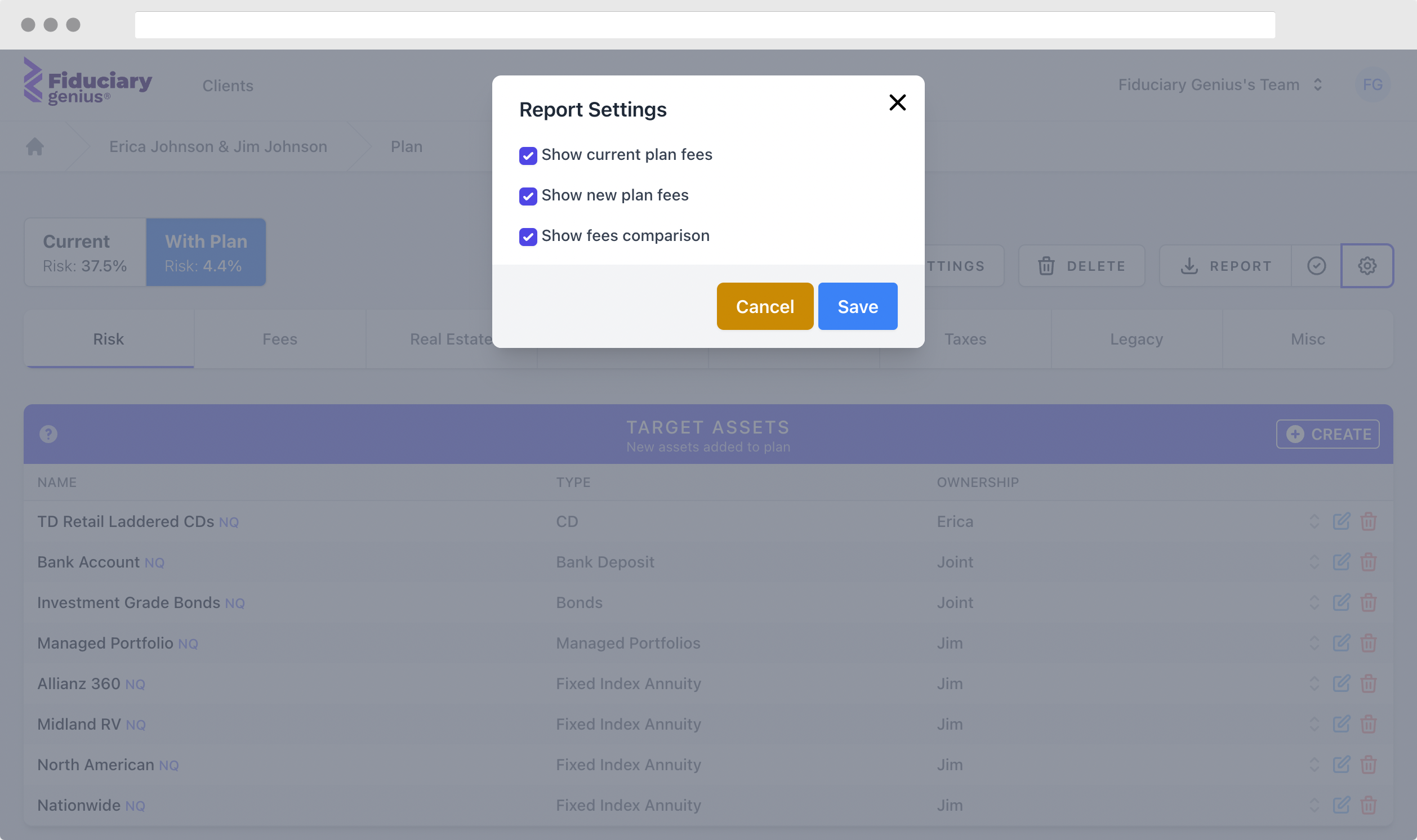This screenshot has height=840, width=1417.
Task: Switch to the Misc tab
Action: [1308, 338]
